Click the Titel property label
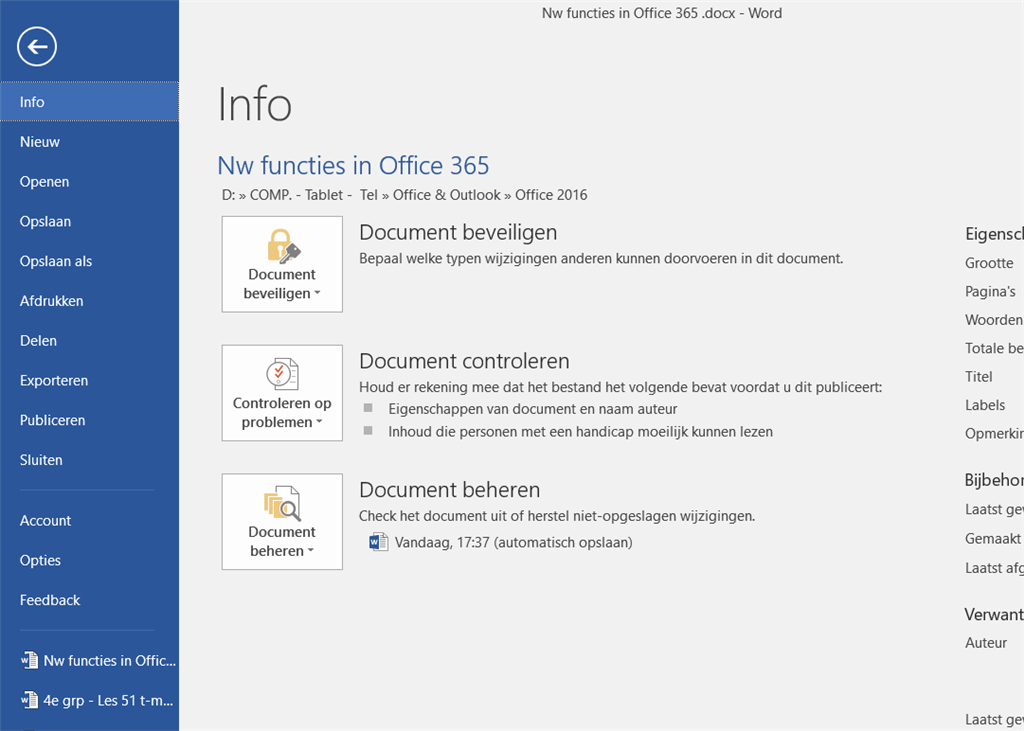The image size is (1024, 731). (x=979, y=377)
